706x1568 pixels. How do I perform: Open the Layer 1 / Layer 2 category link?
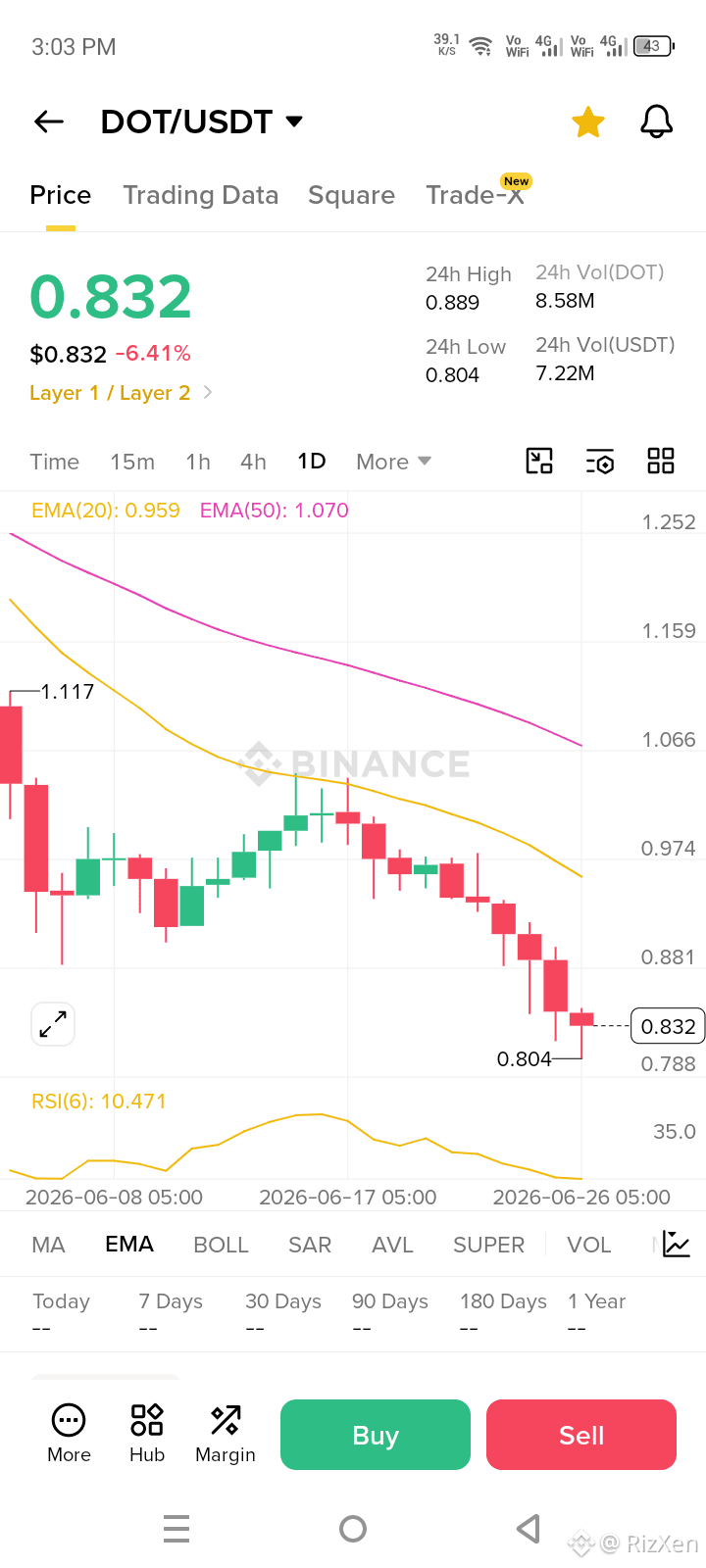110,393
